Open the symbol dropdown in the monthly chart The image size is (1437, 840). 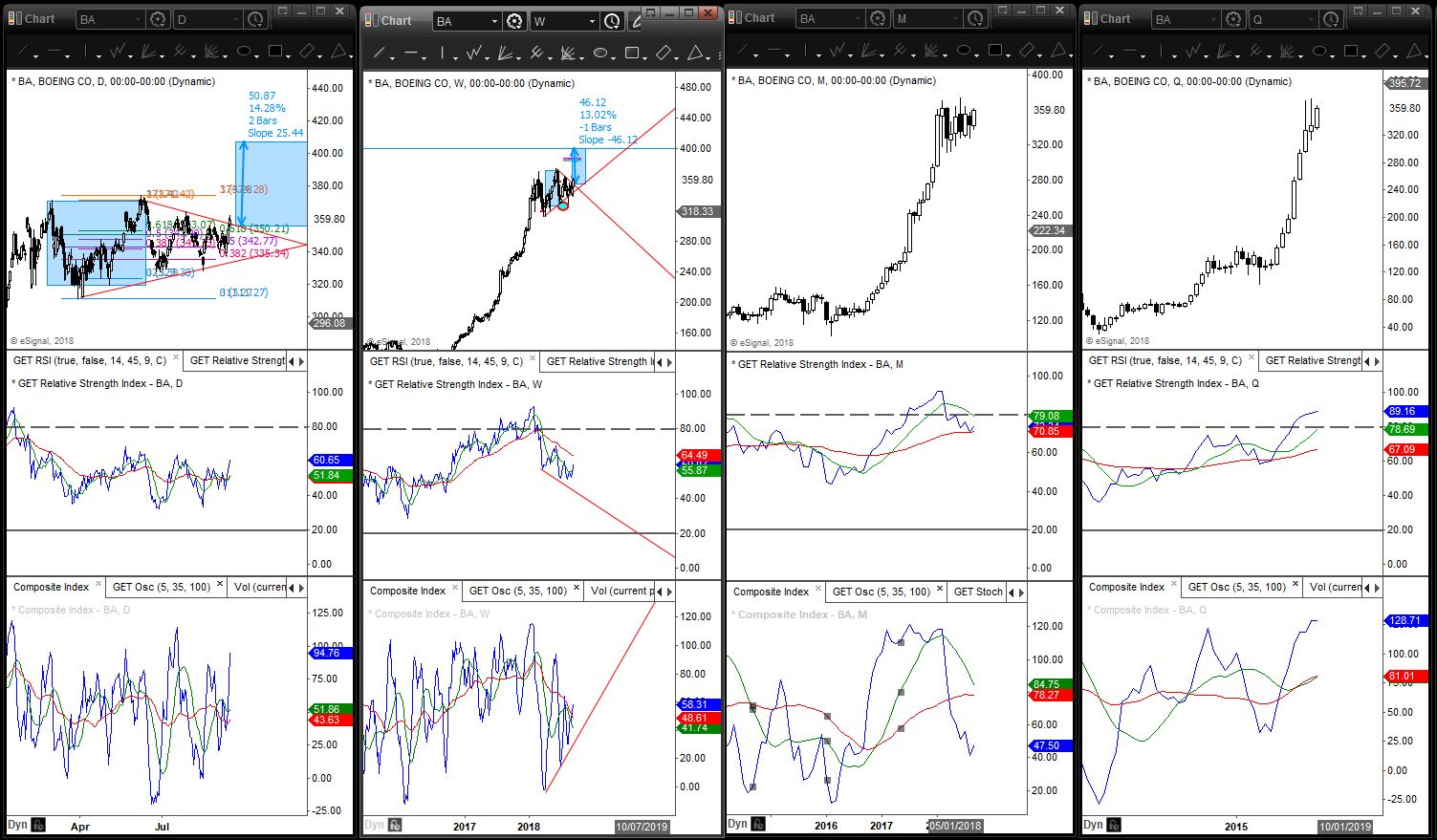[x=859, y=19]
